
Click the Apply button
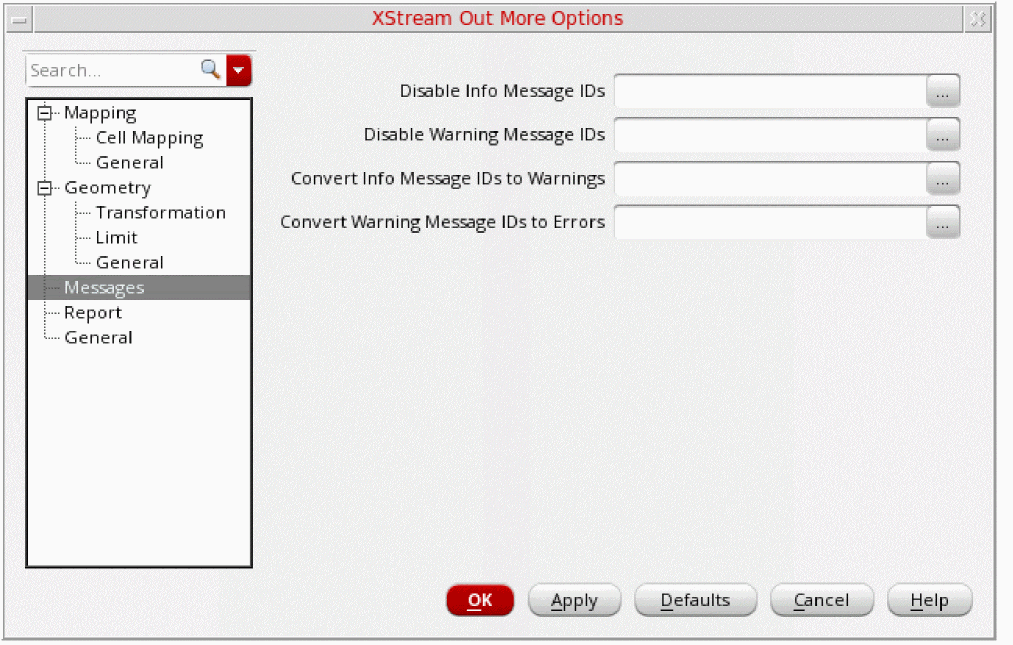point(574,600)
